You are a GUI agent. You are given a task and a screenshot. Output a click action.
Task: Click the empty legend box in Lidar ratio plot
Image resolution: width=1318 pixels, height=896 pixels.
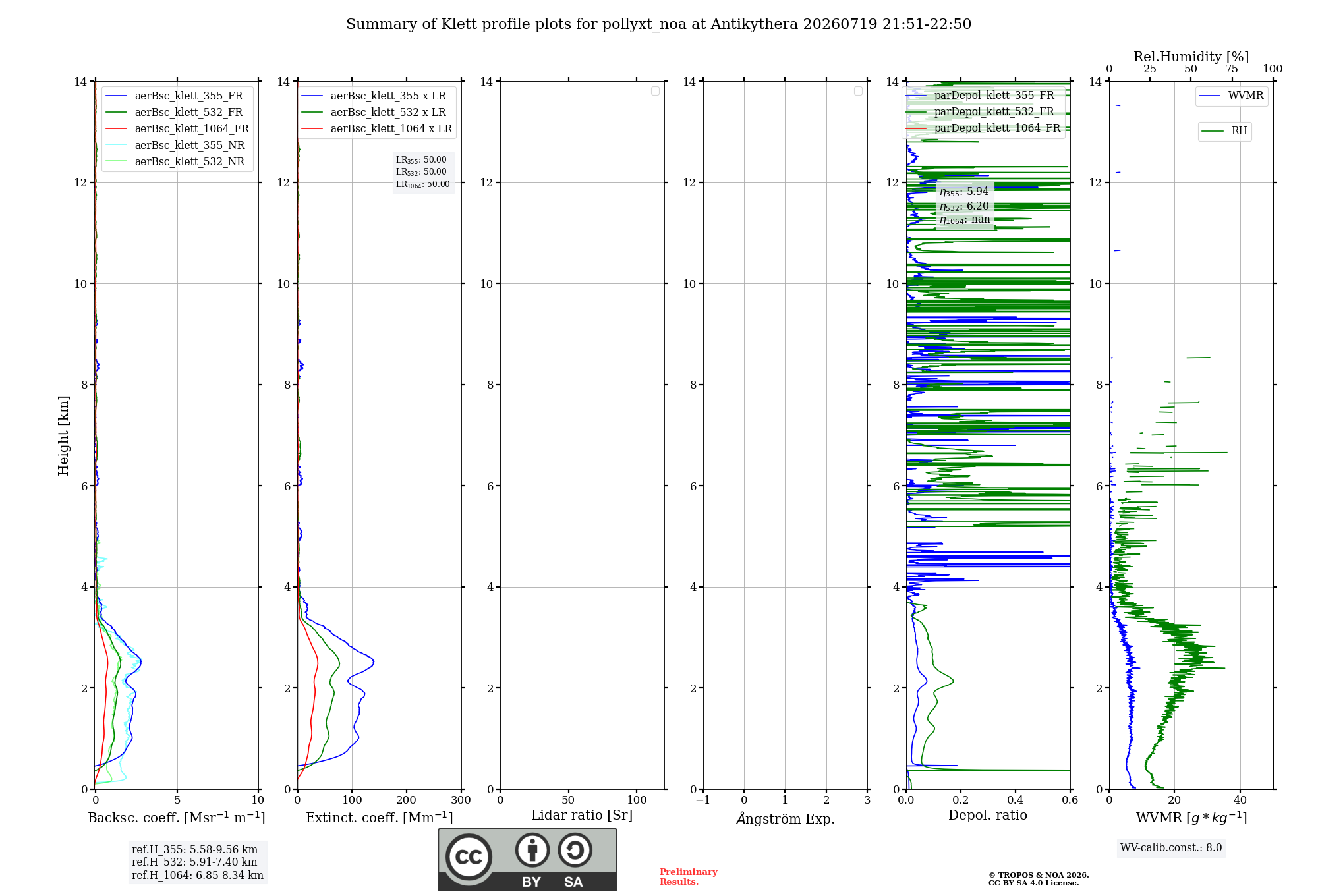[x=655, y=91]
